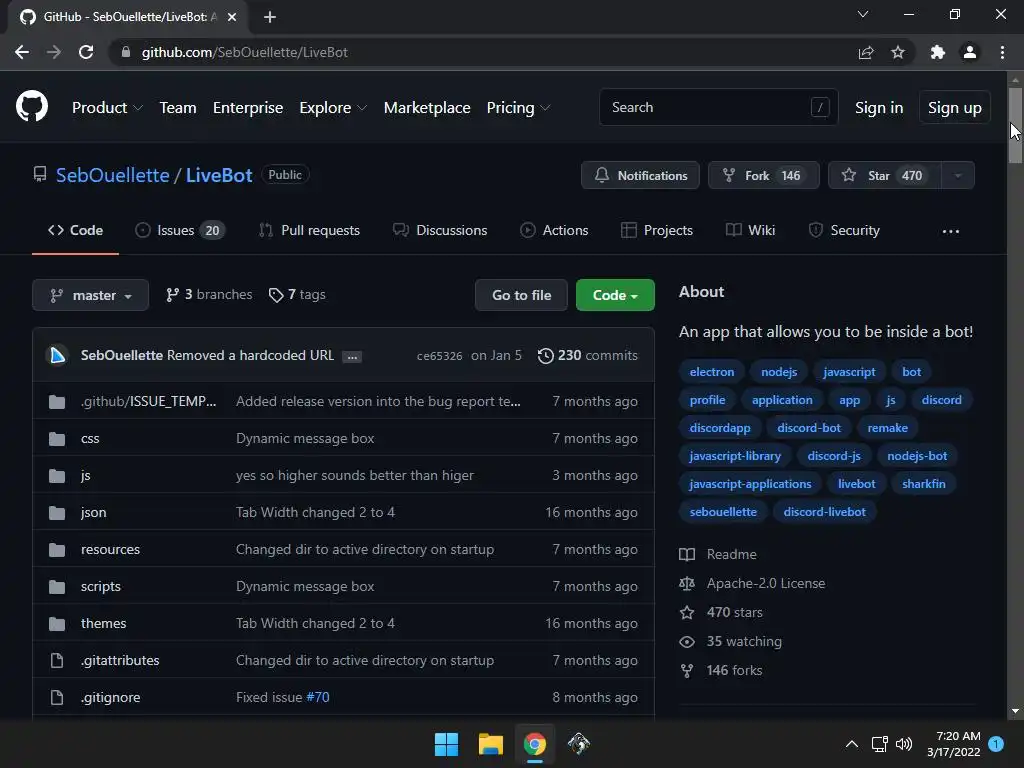Image resolution: width=1024 pixels, height=768 pixels.
Task: Open the repository tabs overflow menu
Action: pyautogui.click(x=951, y=231)
